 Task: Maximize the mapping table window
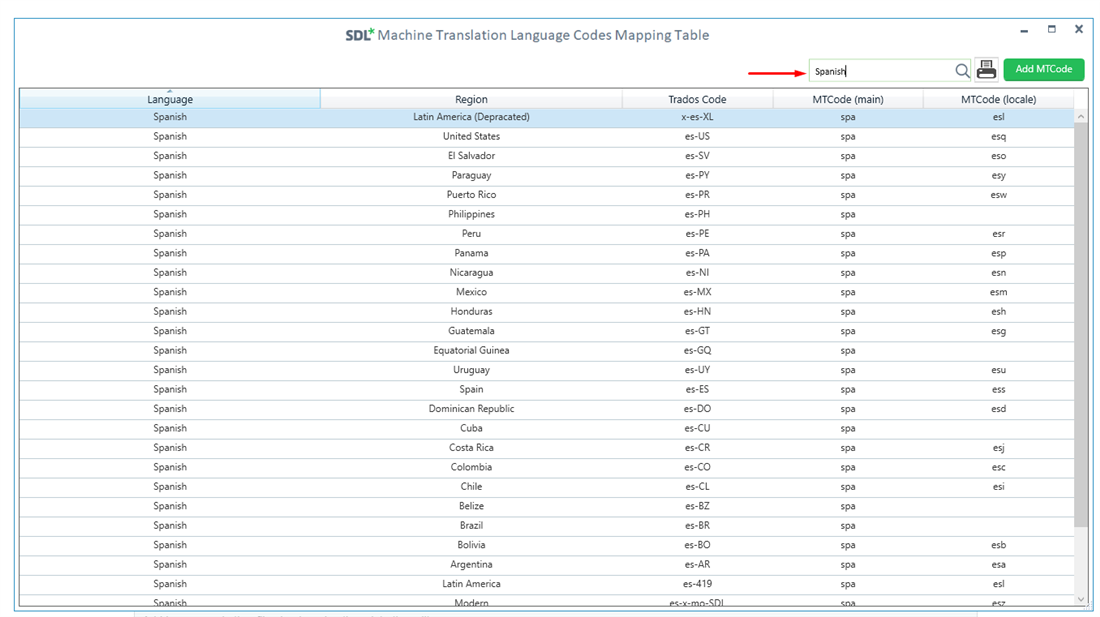[1052, 29]
